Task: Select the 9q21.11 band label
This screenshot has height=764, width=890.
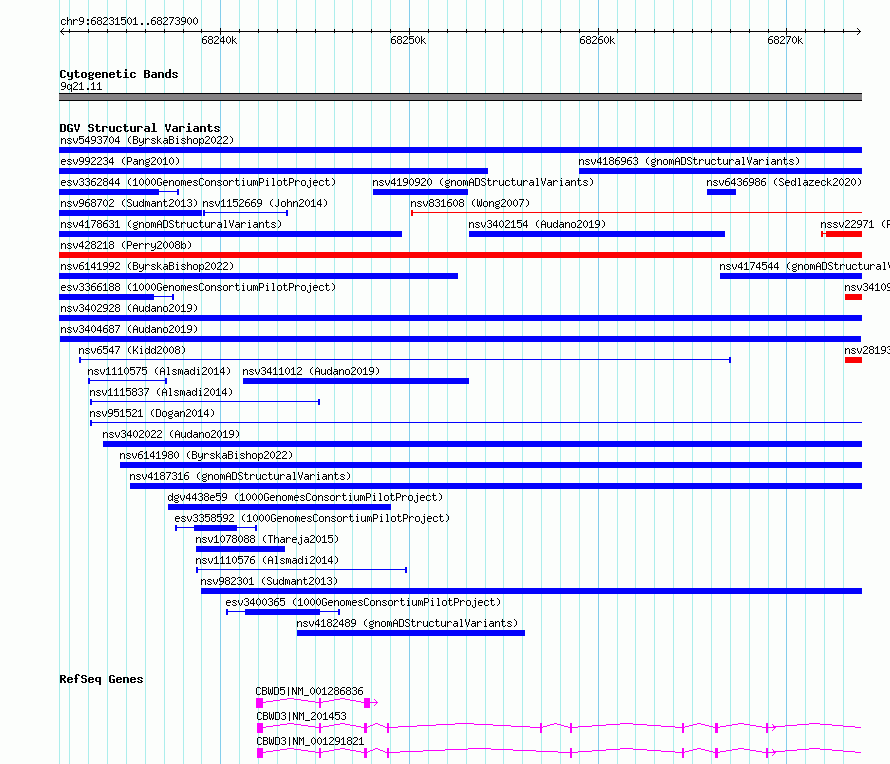Action: tap(81, 86)
